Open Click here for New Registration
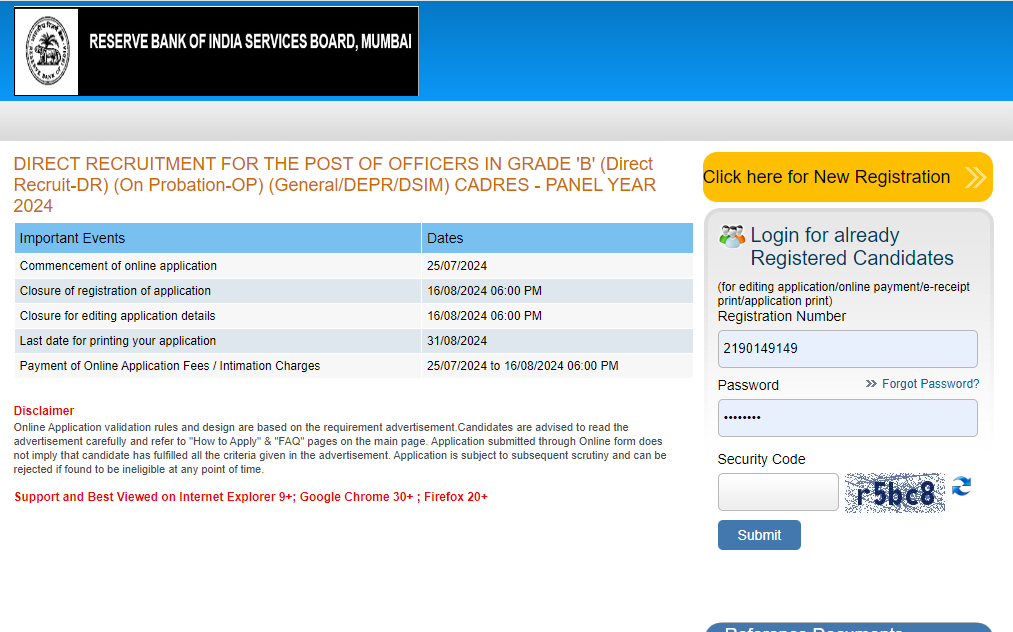 [848, 177]
